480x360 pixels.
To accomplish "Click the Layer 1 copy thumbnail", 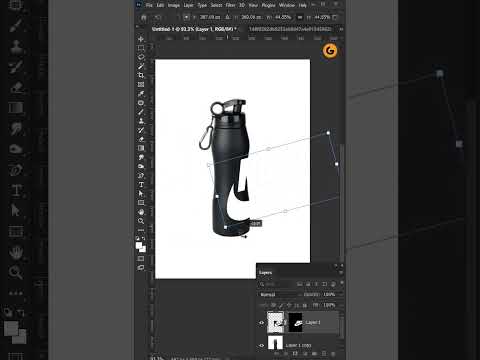I will coord(275,343).
